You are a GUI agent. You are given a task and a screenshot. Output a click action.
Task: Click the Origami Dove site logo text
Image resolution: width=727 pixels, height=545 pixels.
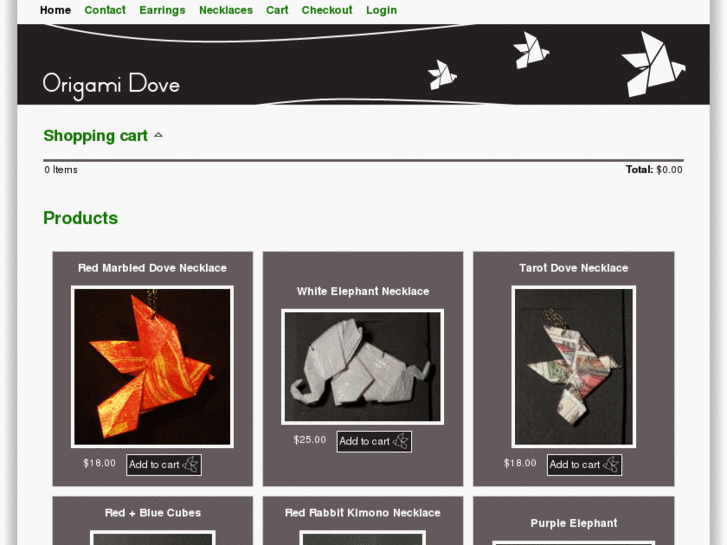point(111,85)
